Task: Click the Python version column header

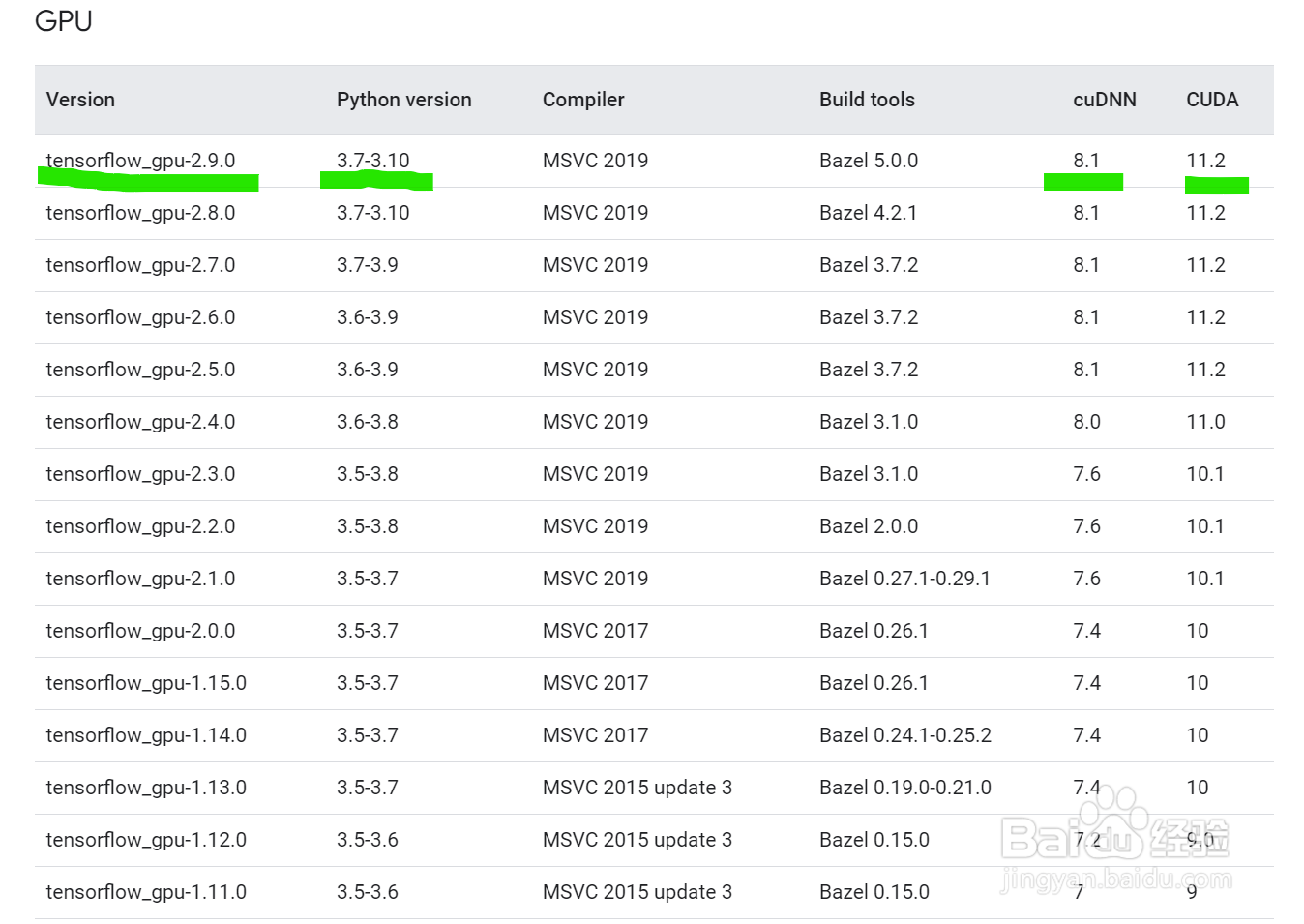Action: (x=403, y=100)
